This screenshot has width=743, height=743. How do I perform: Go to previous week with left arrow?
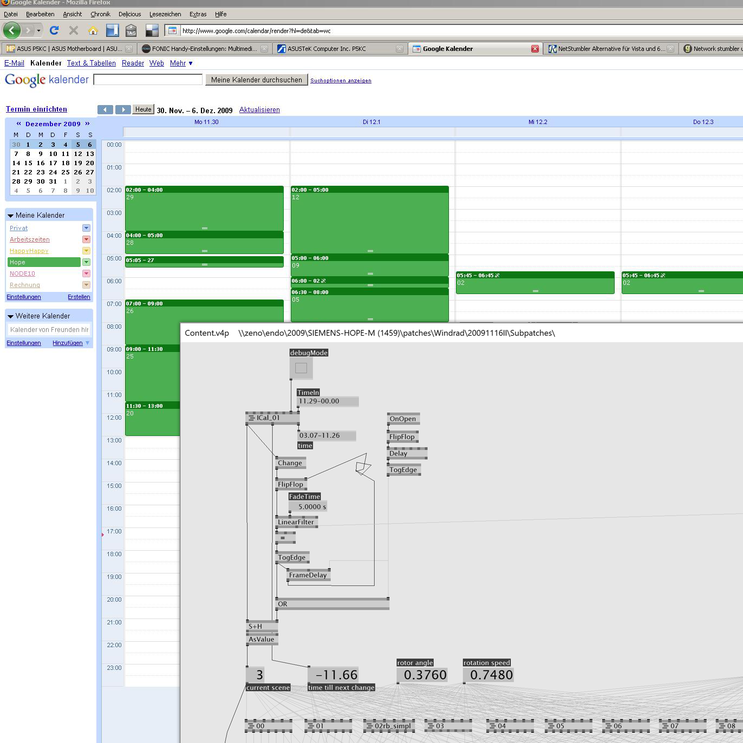[105, 109]
